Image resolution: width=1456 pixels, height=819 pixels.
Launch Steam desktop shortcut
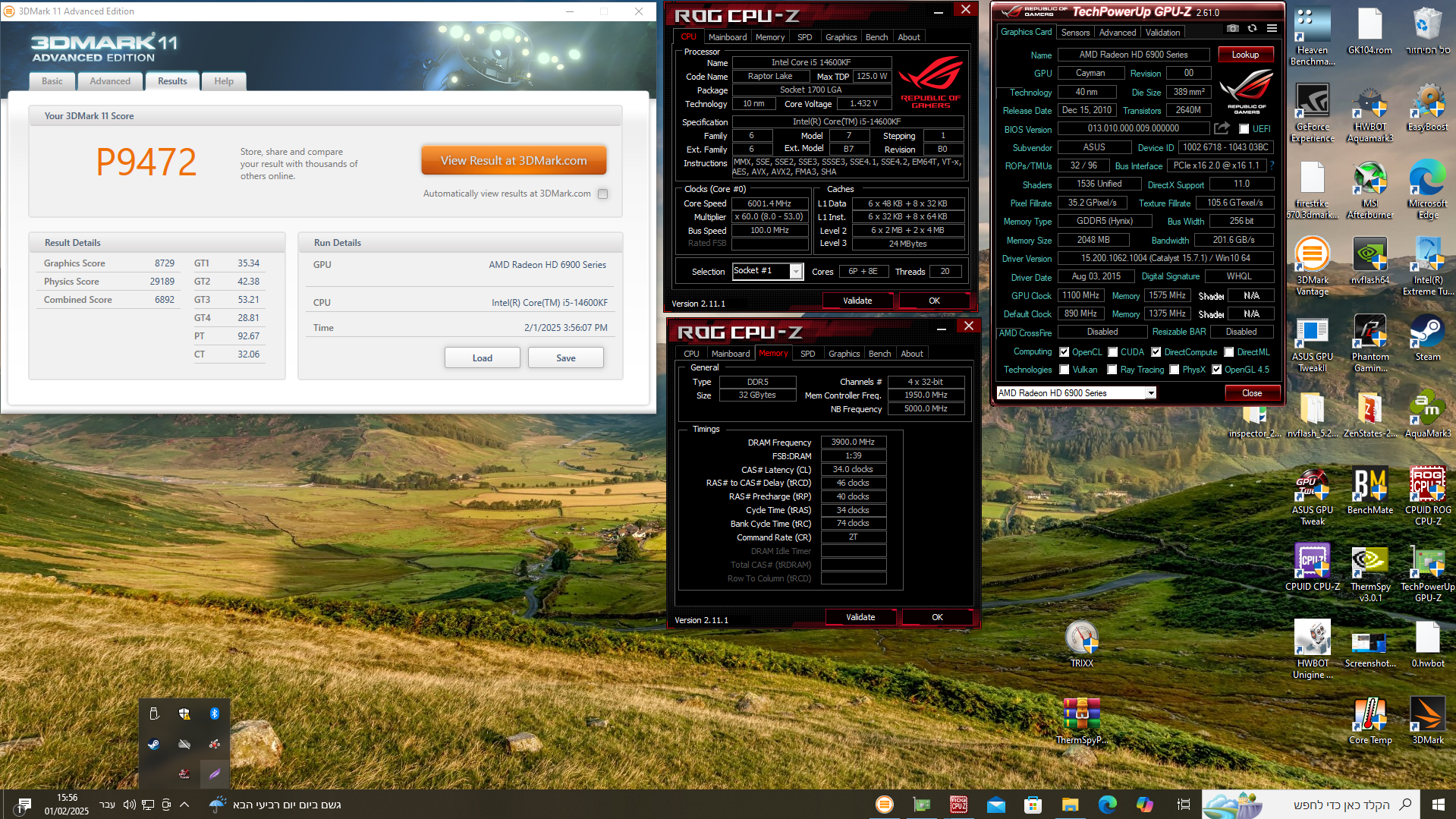pyautogui.click(x=1428, y=338)
